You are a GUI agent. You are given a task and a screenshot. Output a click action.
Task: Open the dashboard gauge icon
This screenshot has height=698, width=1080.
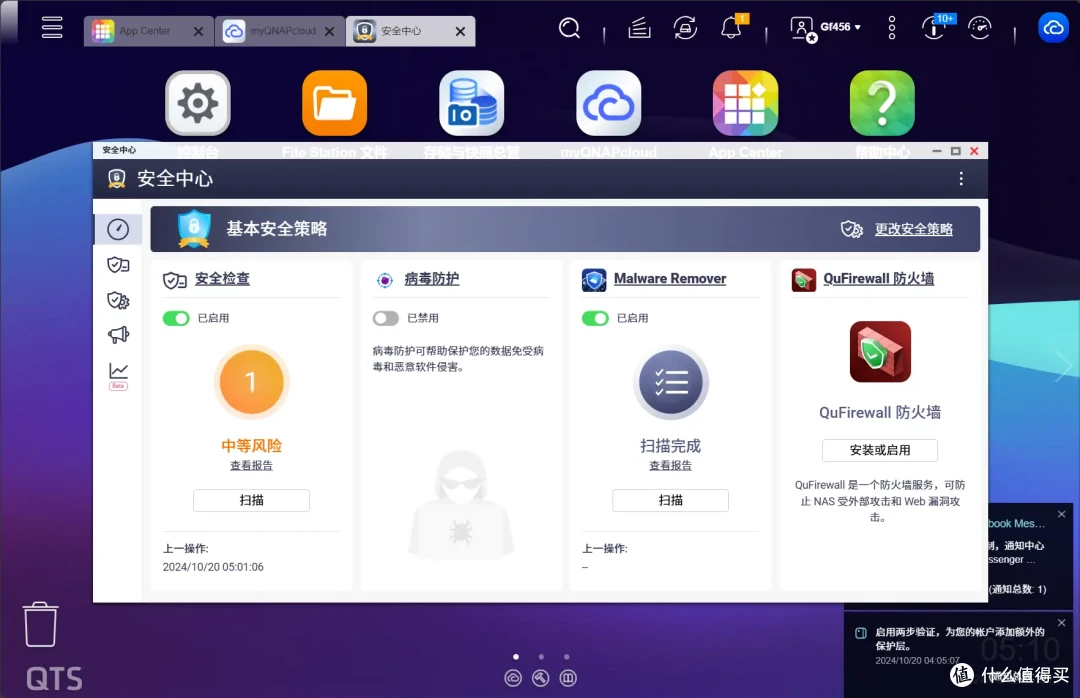click(x=979, y=28)
